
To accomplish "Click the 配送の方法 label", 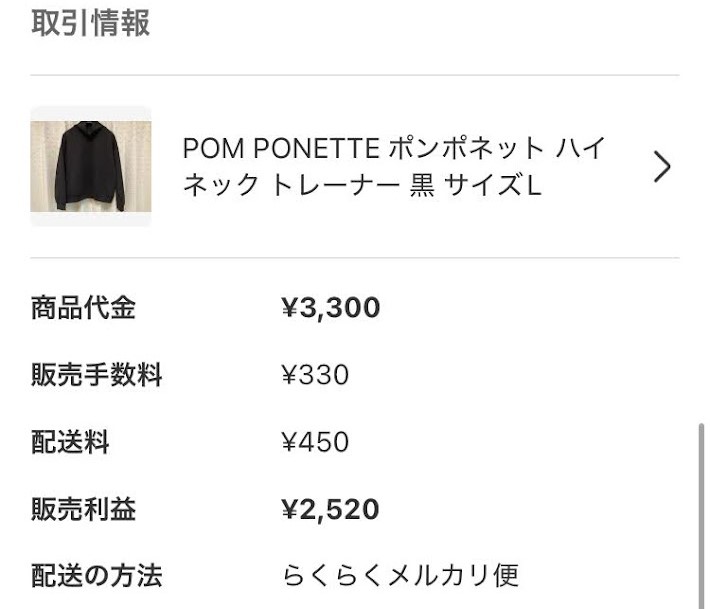I will pyautogui.click(x=96, y=576).
